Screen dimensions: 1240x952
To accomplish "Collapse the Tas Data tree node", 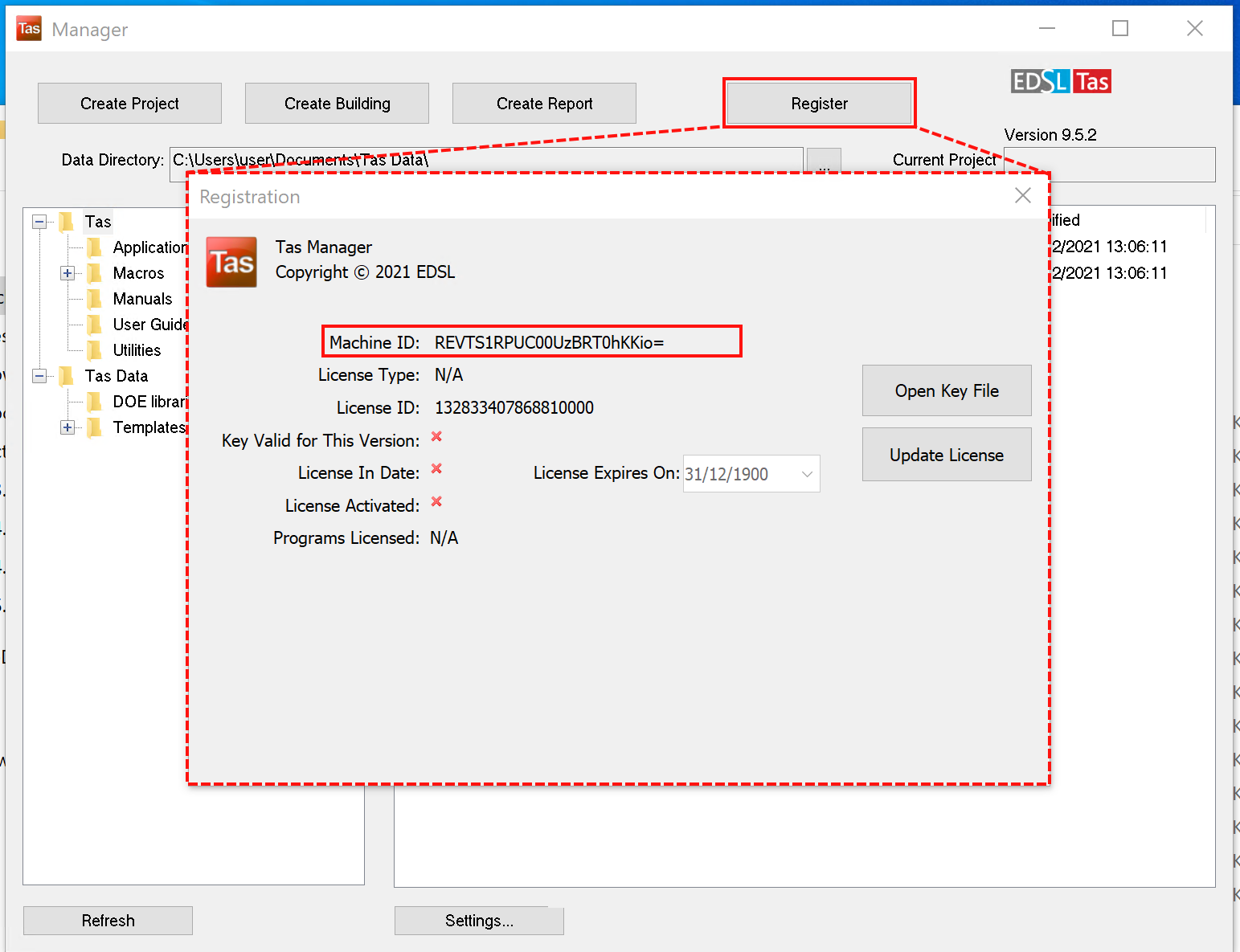I will 39,376.
